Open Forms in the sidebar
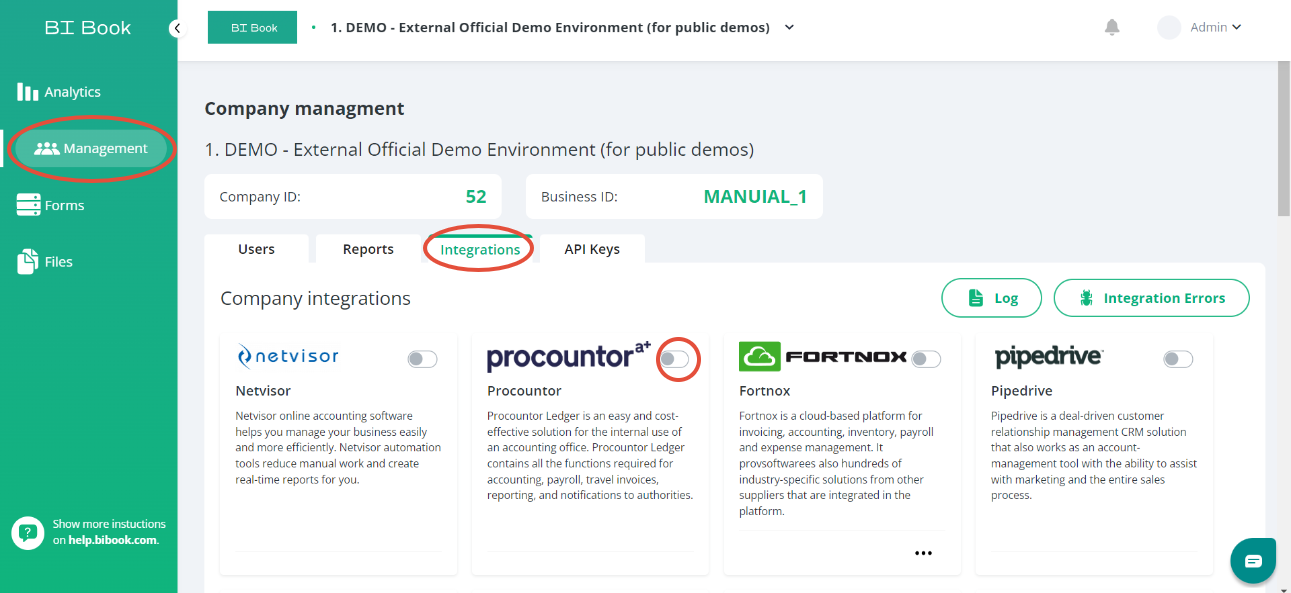 click(x=51, y=205)
